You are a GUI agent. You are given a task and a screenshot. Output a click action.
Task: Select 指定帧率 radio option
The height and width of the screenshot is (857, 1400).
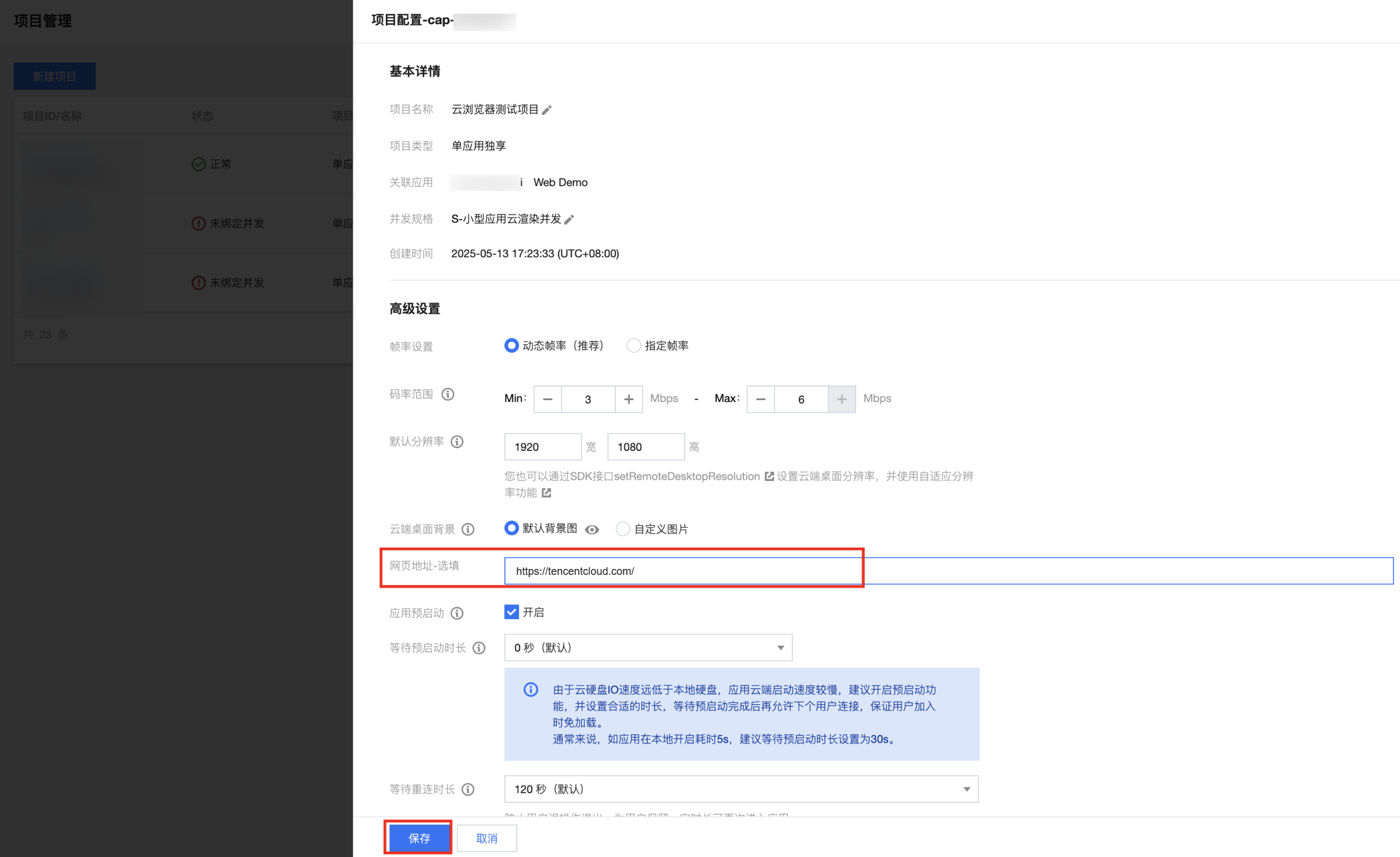click(633, 346)
